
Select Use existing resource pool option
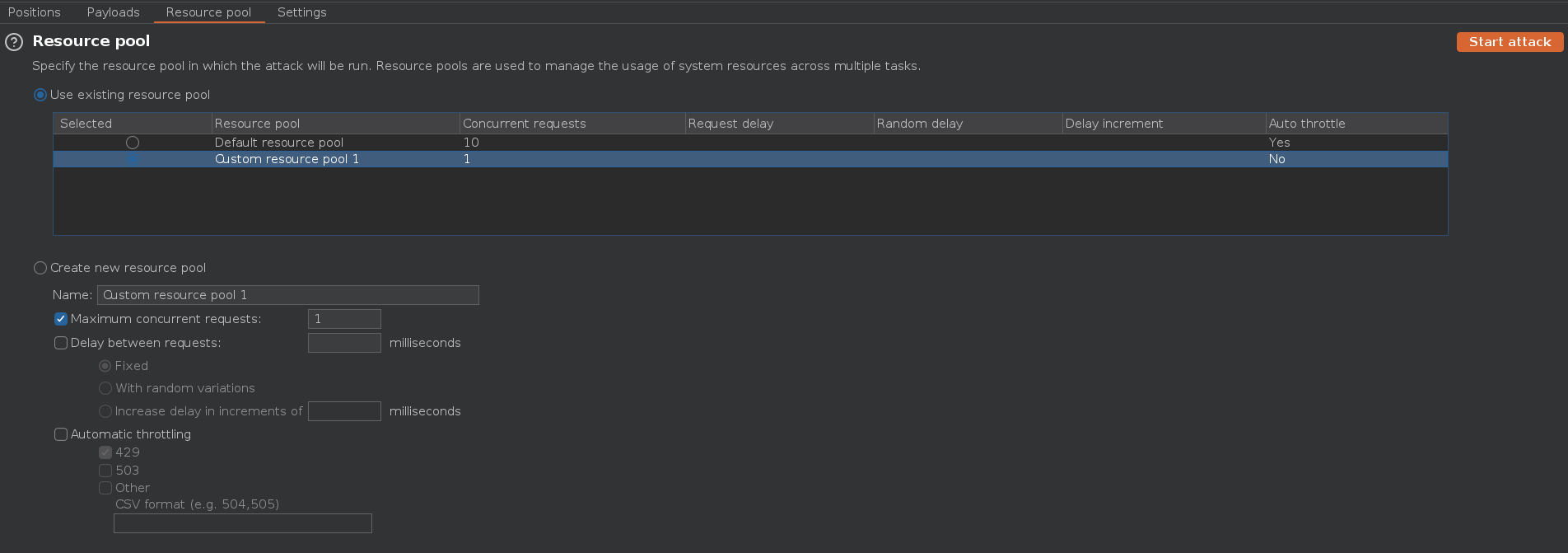(x=40, y=95)
